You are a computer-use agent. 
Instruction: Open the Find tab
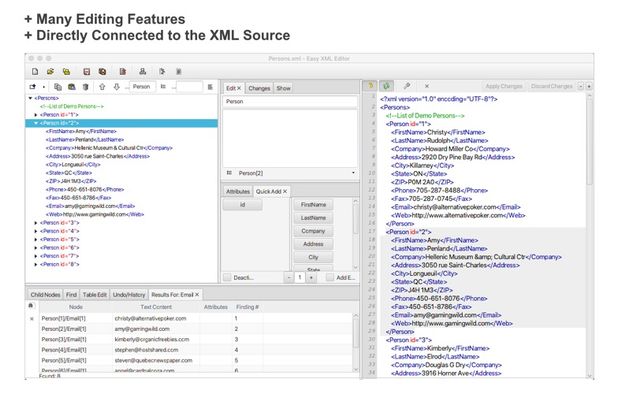coord(71,295)
